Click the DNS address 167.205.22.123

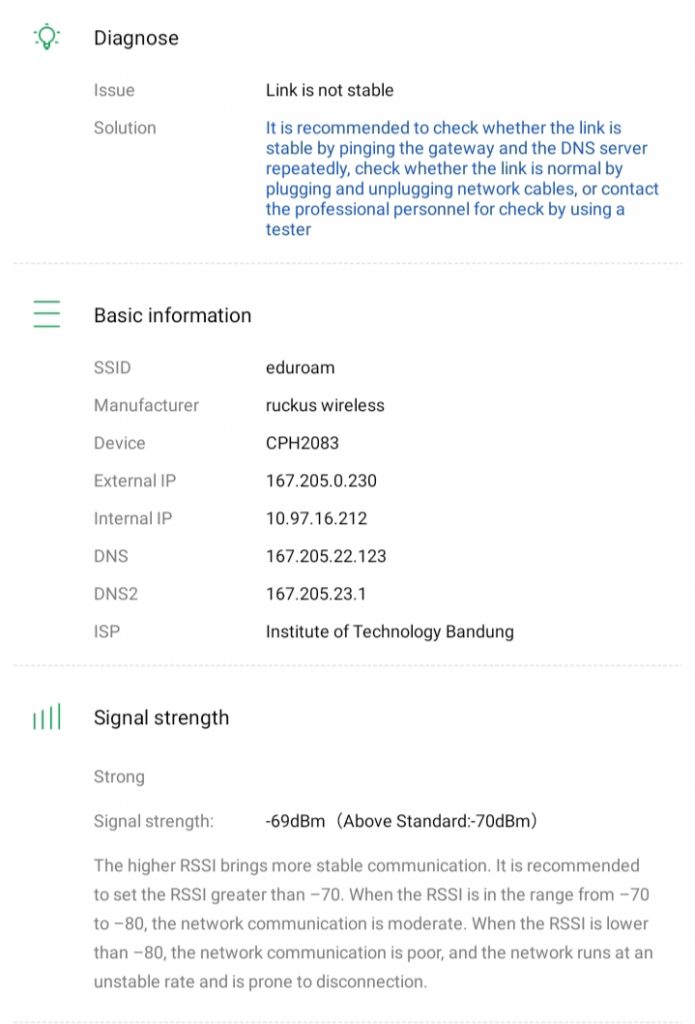tap(326, 556)
